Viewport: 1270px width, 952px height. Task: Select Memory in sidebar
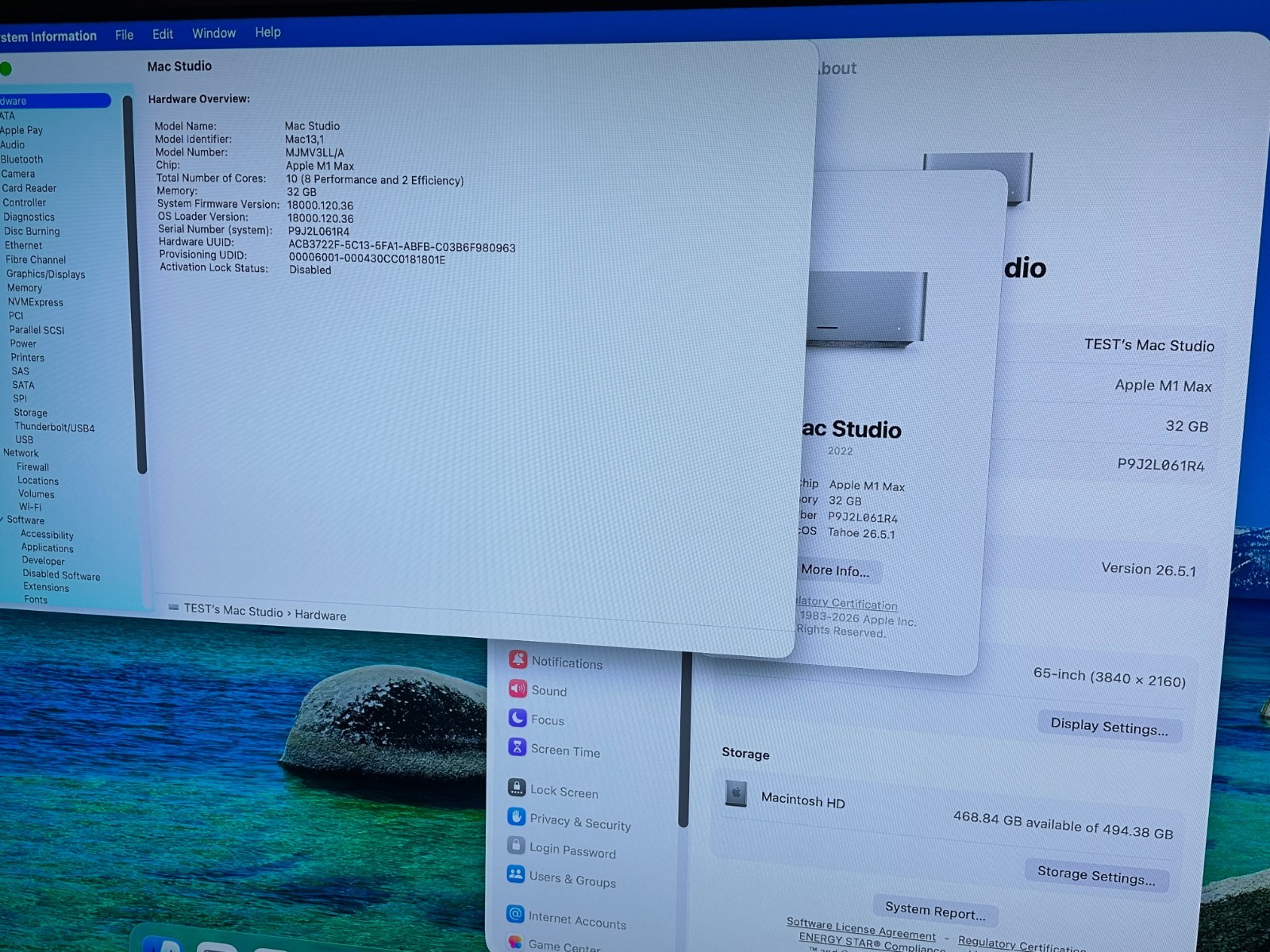25,288
